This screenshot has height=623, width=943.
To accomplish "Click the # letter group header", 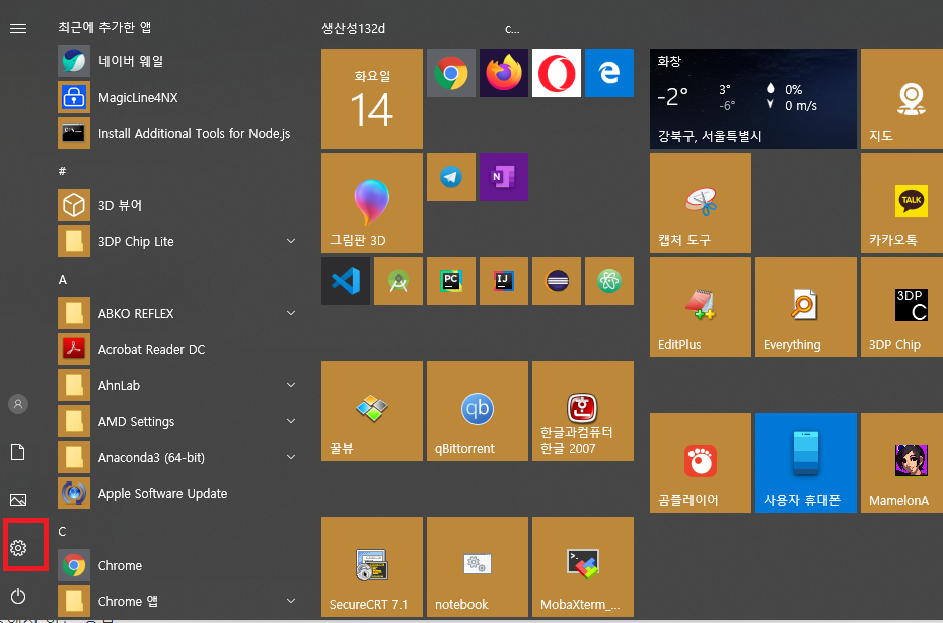I will 62,171.
